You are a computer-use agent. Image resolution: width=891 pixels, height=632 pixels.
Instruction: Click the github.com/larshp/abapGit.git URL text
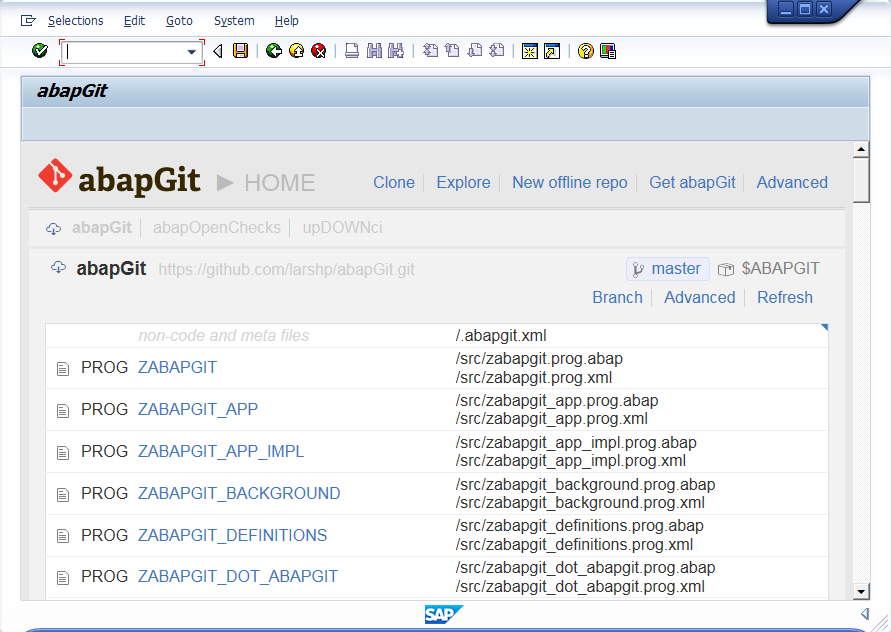[286, 269]
